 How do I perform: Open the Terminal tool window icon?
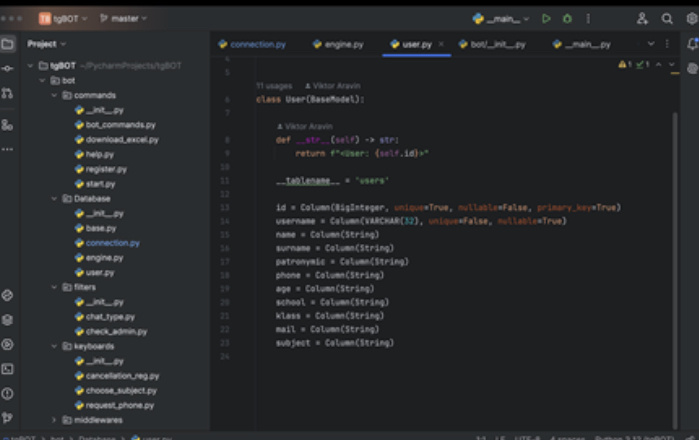tap(8, 369)
